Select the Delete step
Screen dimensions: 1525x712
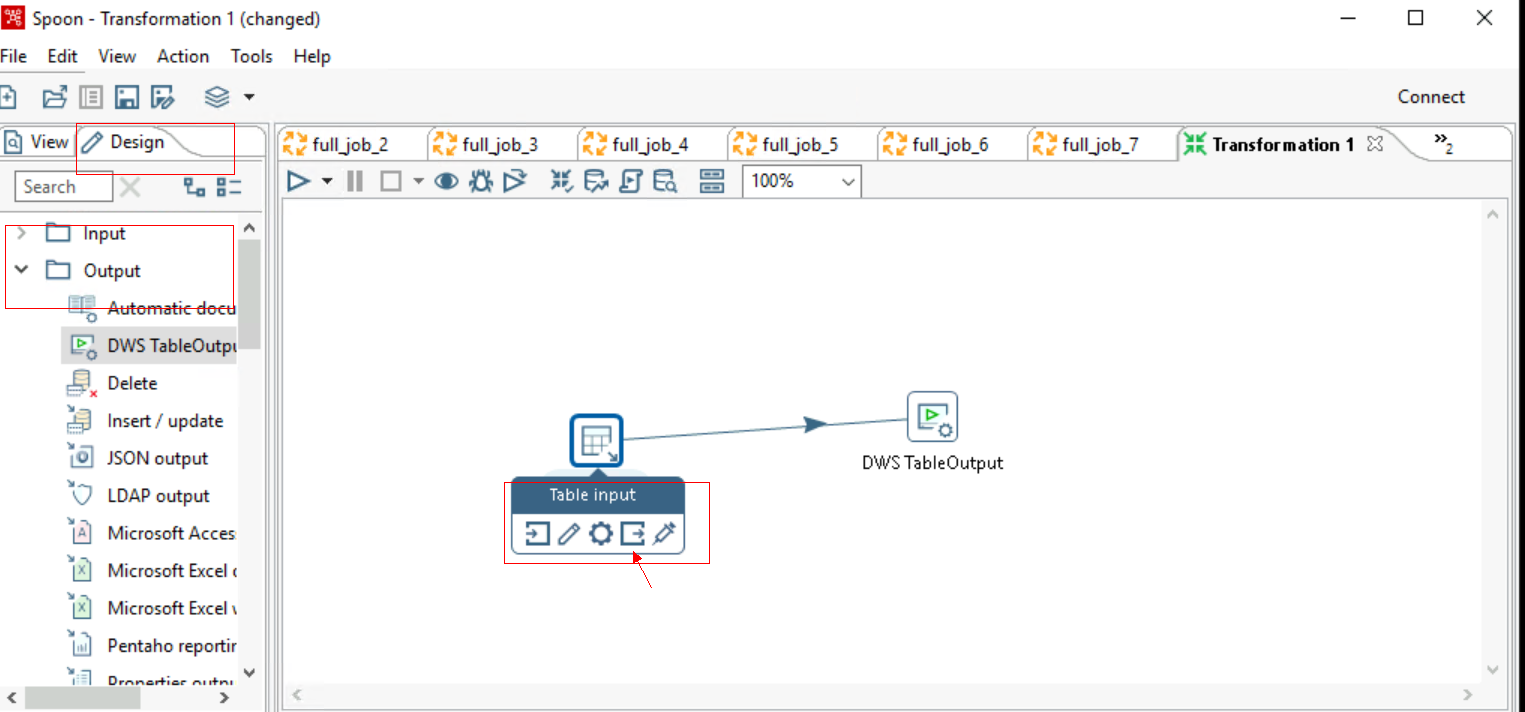point(112,383)
